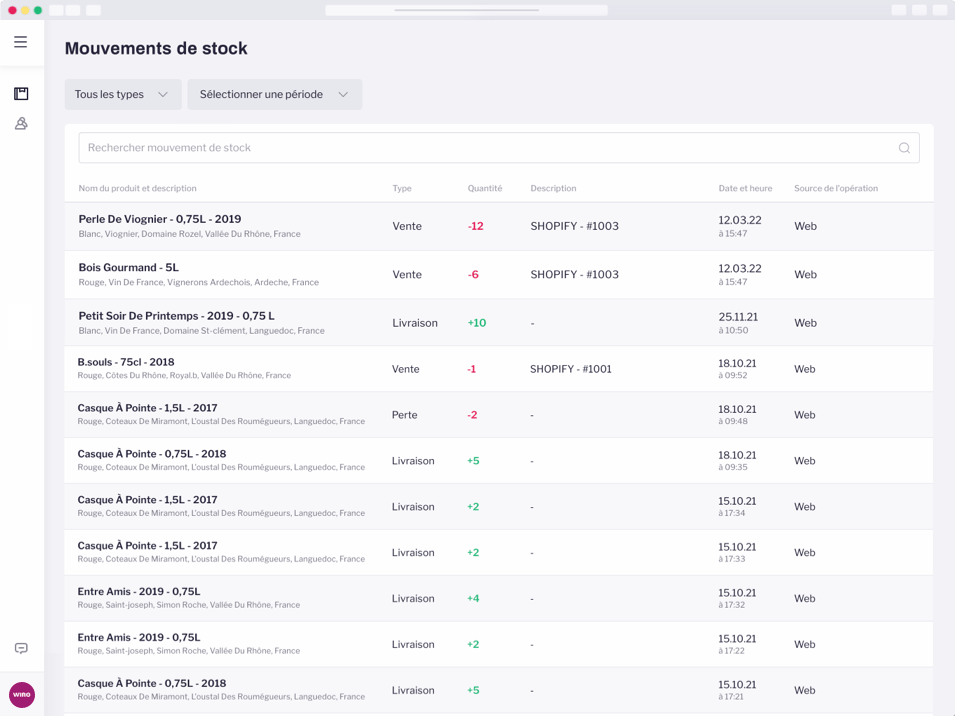Image resolution: width=955 pixels, height=716 pixels.
Task: Click quantity -6 for Bois Gourmand
Action: [473, 275]
